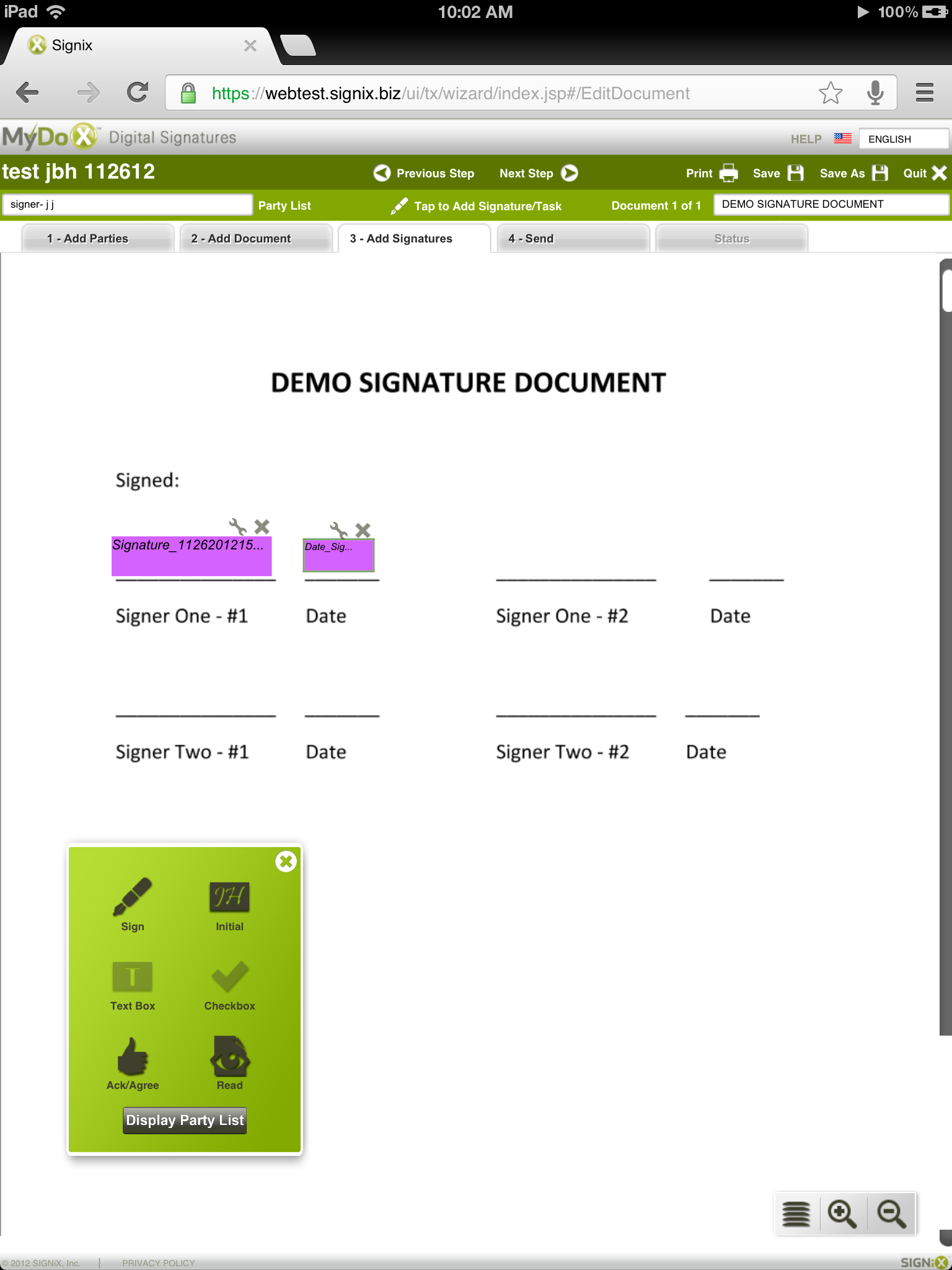The width and height of the screenshot is (952, 1270).
Task: Click the browser address bar URL
Action: pyautogui.click(x=451, y=93)
